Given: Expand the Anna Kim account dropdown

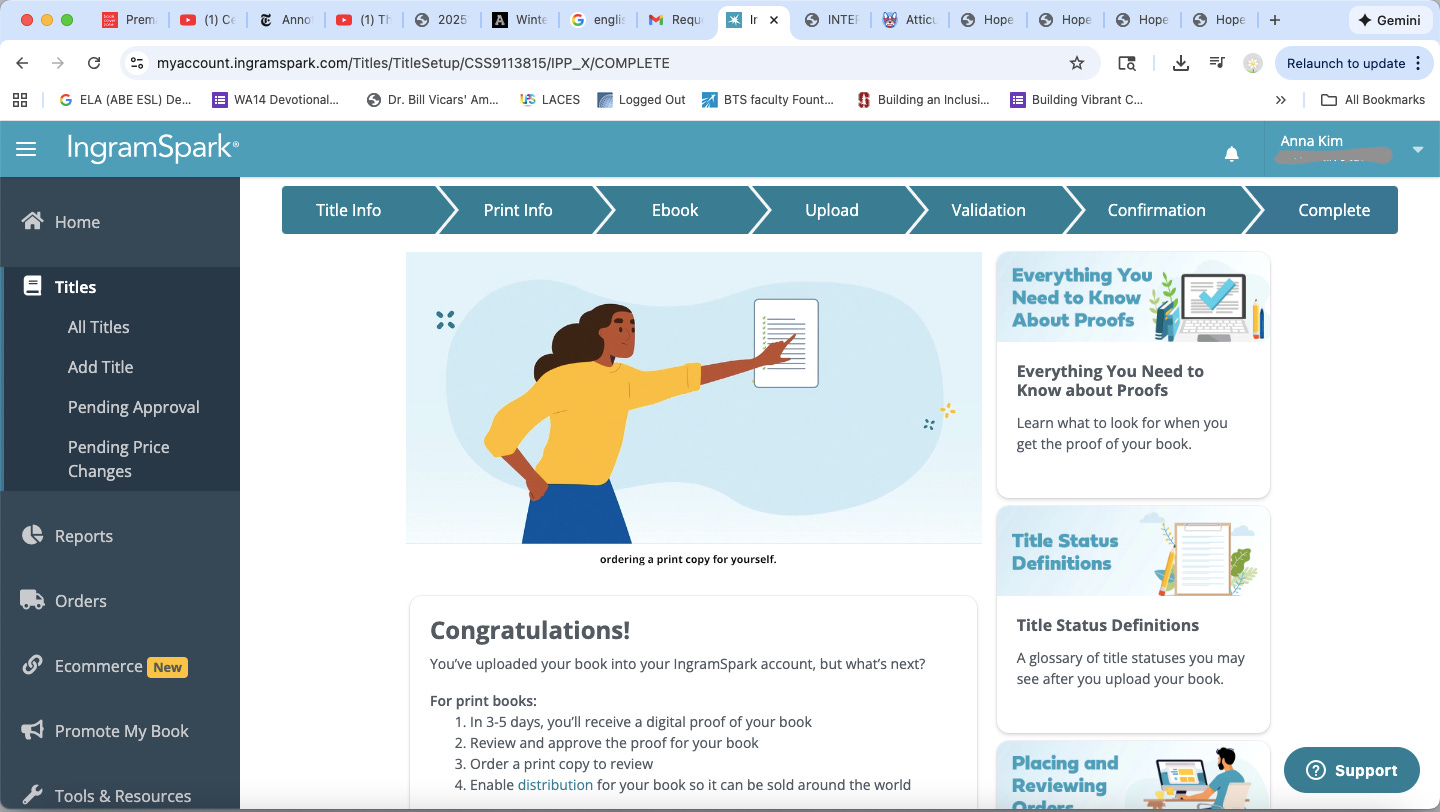Looking at the screenshot, I should tap(1418, 150).
